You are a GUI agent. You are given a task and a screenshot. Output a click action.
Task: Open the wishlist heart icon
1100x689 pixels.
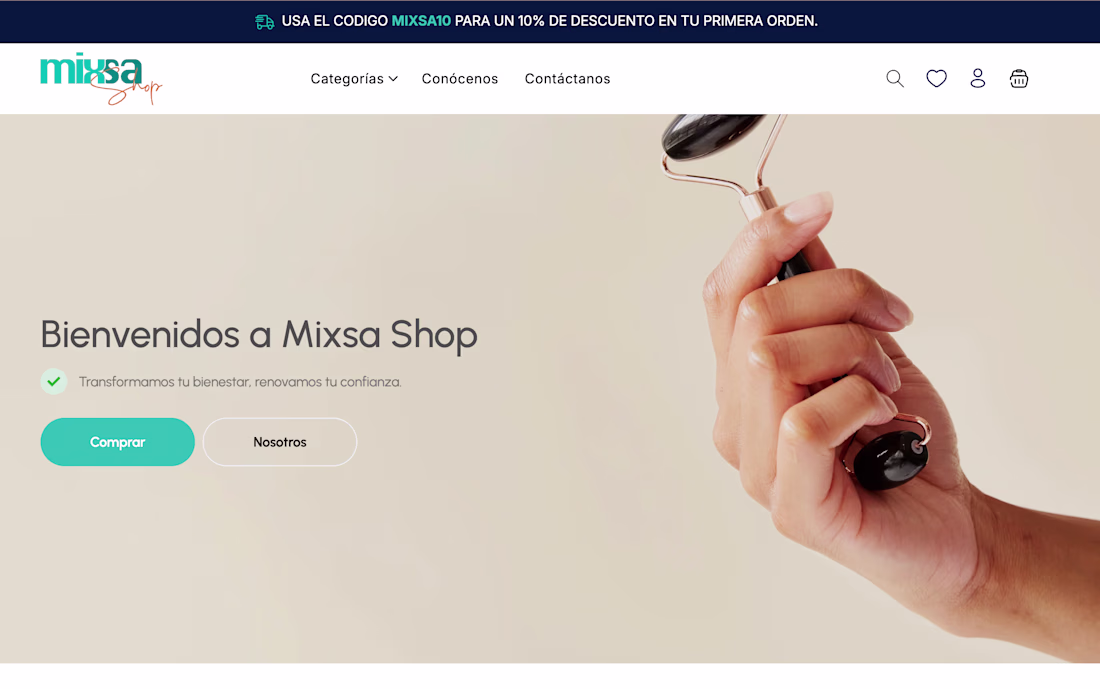936,79
